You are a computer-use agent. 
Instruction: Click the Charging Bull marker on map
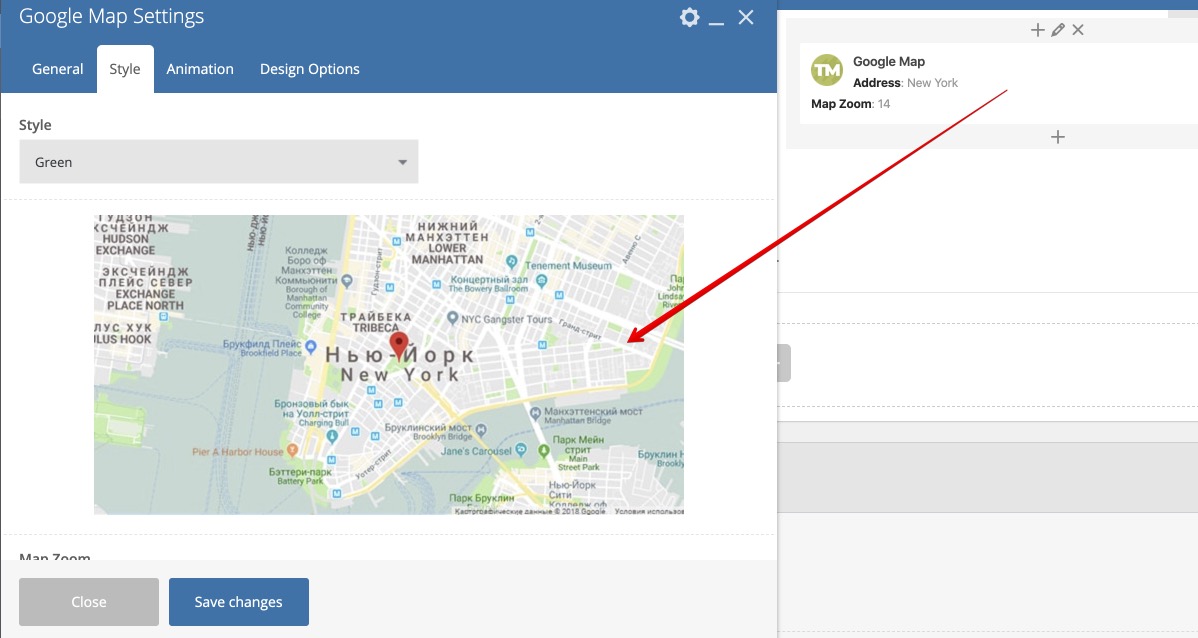point(332,436)
